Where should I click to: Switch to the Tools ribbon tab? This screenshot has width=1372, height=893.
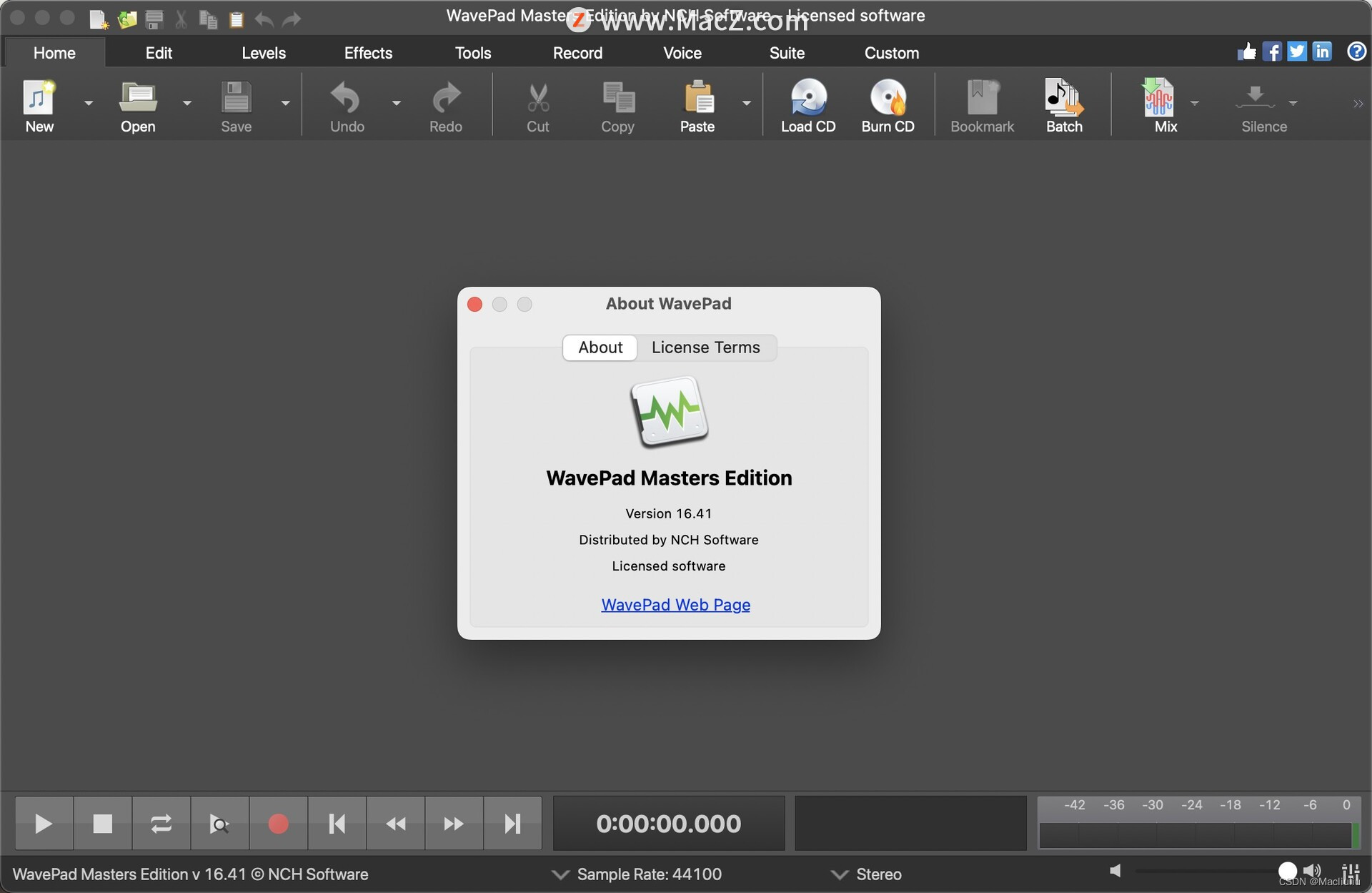point(473,53)
